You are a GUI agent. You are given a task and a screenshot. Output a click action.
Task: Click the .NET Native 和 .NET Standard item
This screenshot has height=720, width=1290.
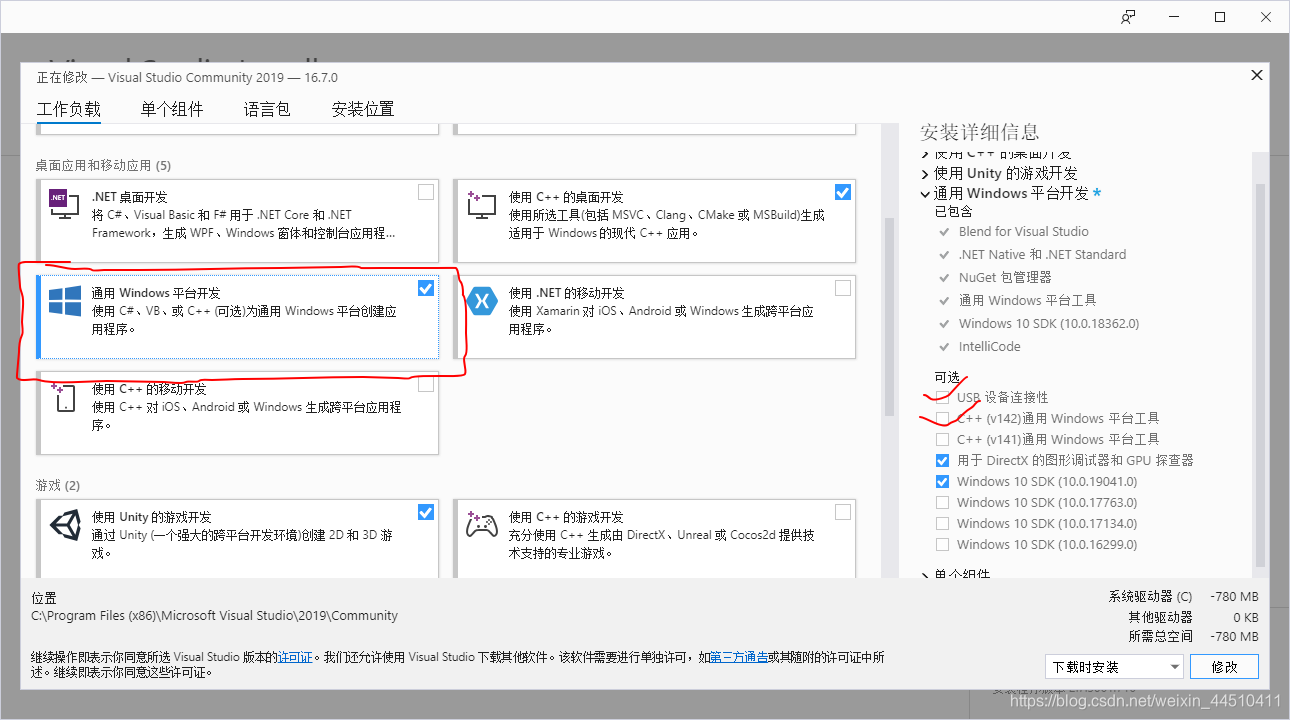coord(1042,254)
